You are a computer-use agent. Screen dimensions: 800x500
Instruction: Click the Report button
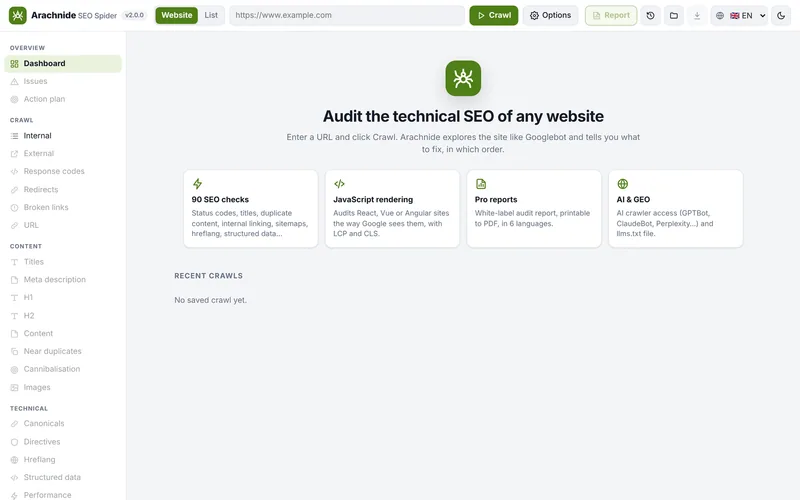(x=611, y=15)
